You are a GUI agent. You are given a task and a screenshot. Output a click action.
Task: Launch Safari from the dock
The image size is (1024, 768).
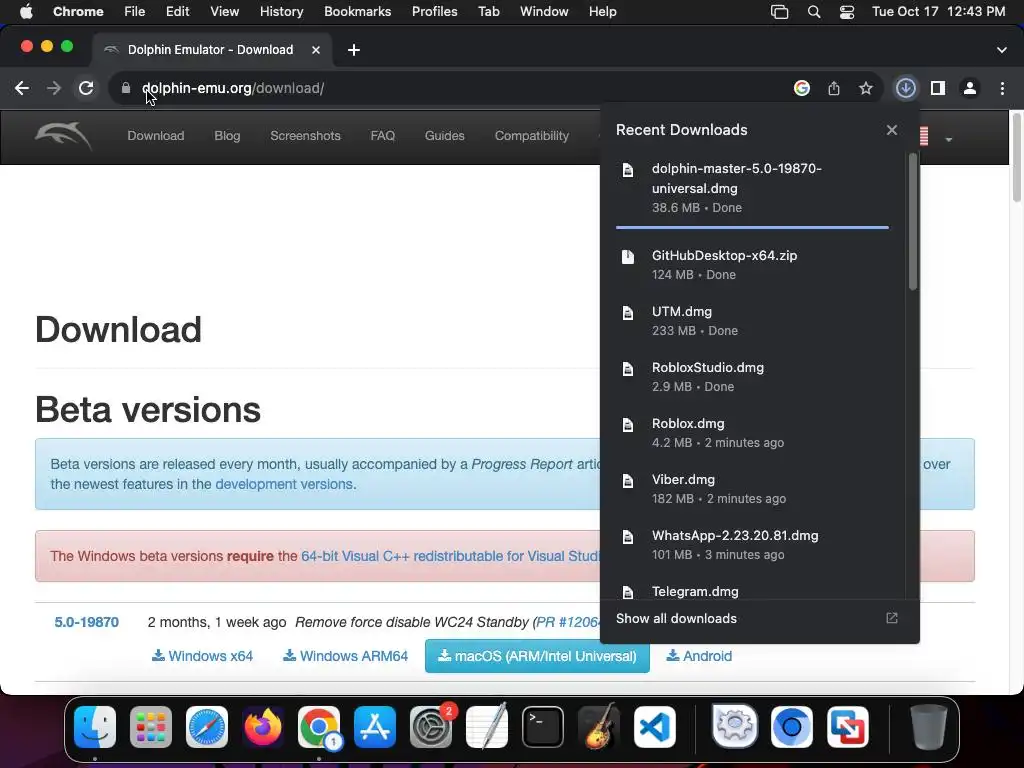(207, 727)
